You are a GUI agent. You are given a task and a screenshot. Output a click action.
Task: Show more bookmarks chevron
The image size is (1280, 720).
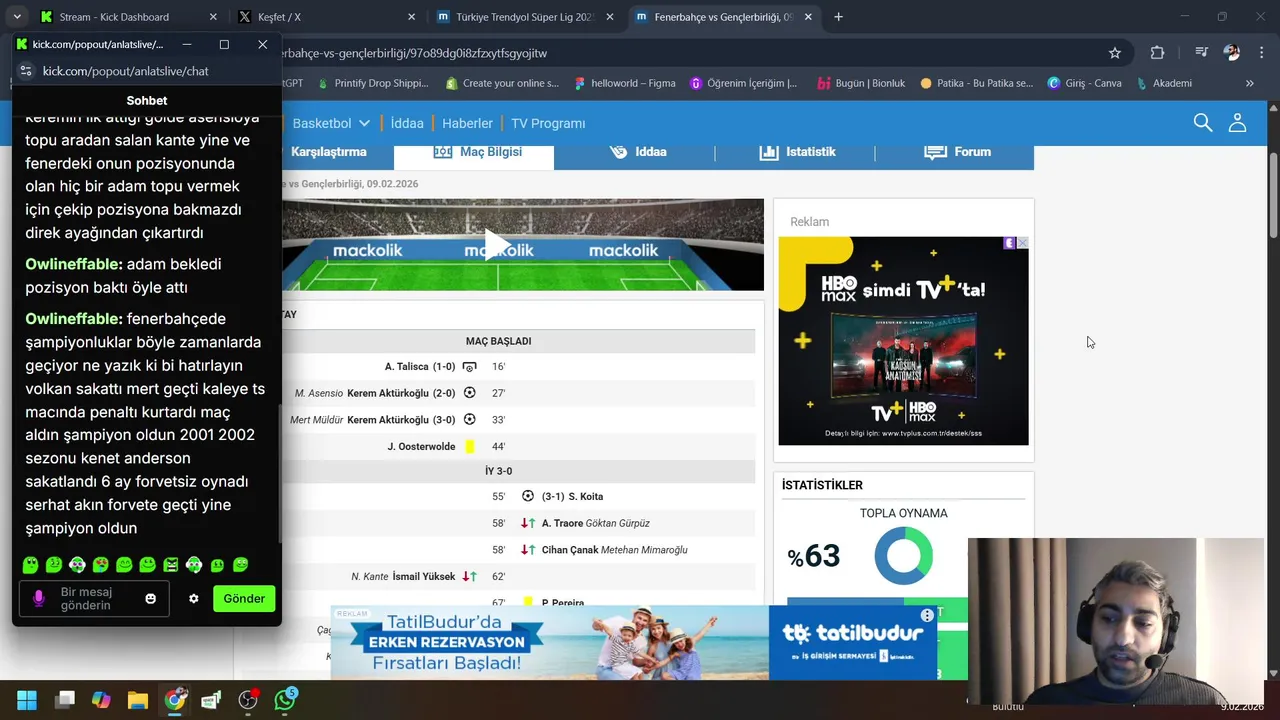coord(1249,83)
